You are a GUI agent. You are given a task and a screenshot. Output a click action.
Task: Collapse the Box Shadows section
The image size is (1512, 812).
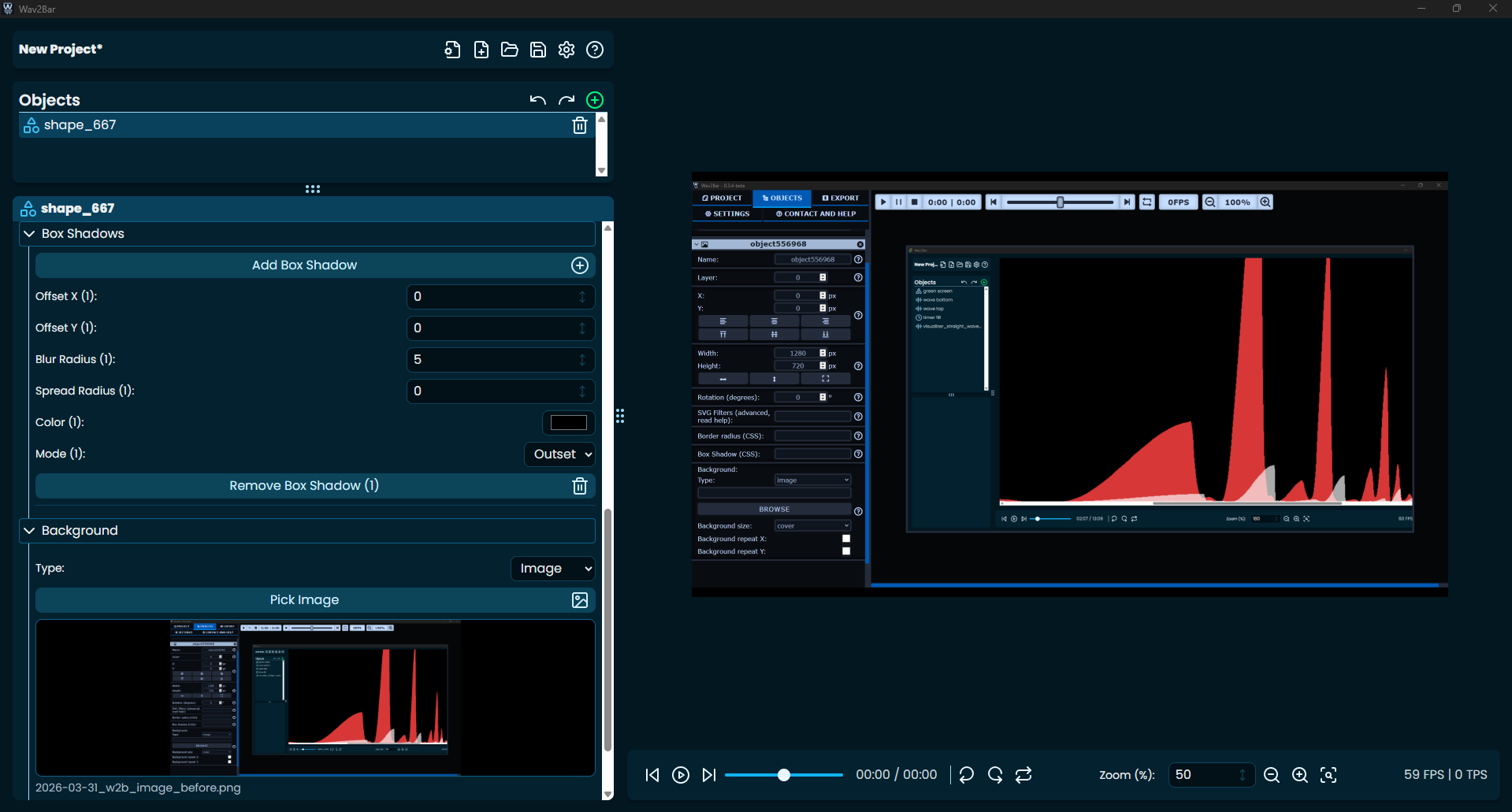click(30, 234)
